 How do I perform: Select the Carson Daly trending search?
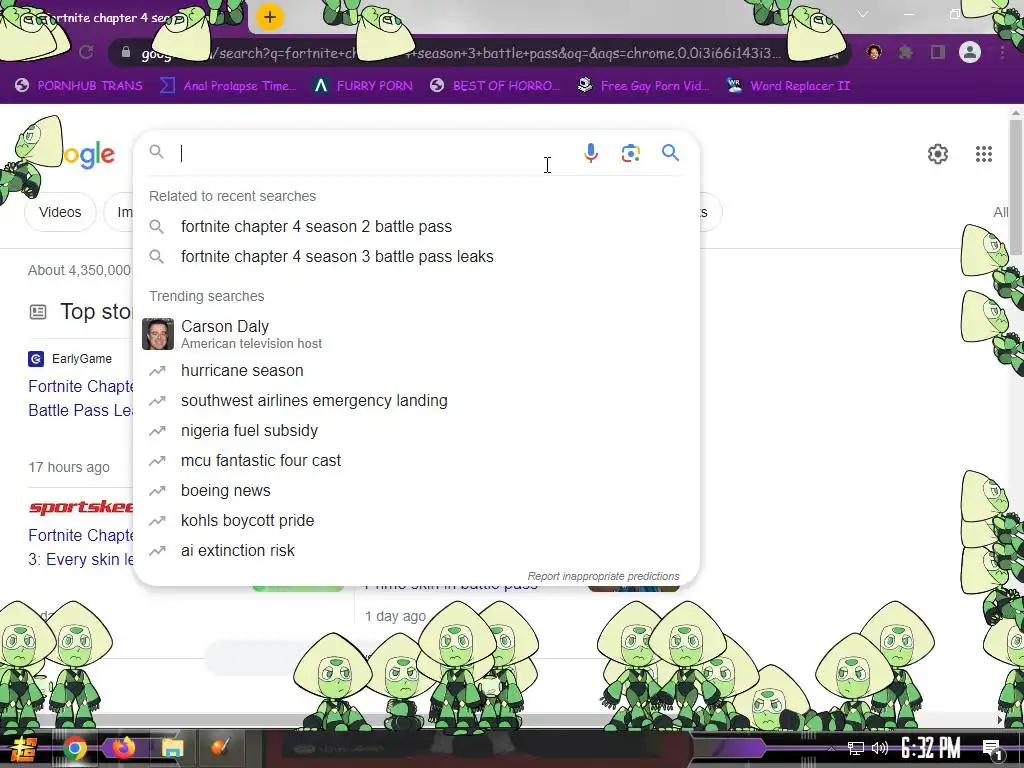(x=417, y=334)
